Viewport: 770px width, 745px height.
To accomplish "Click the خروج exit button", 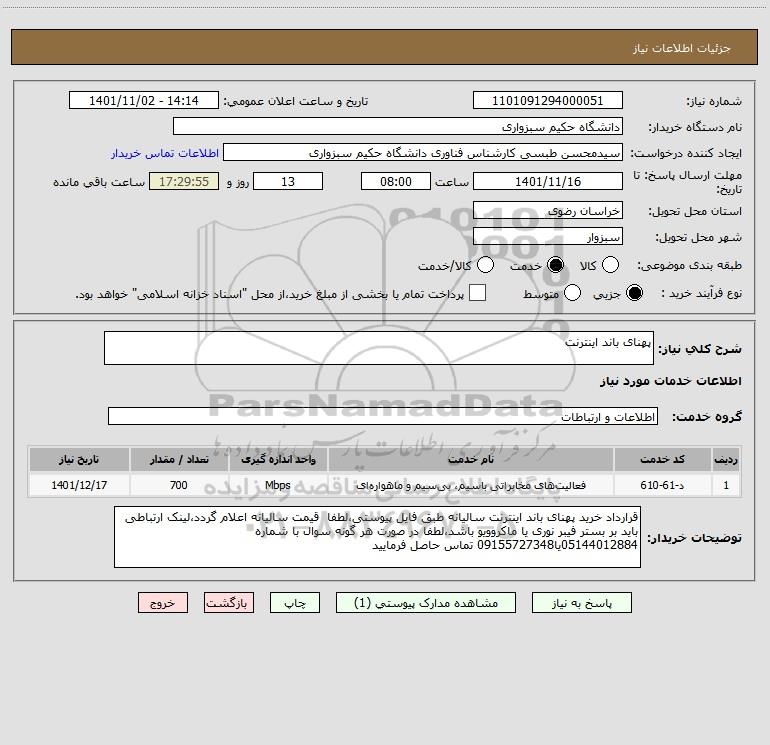I will point(163,603).
